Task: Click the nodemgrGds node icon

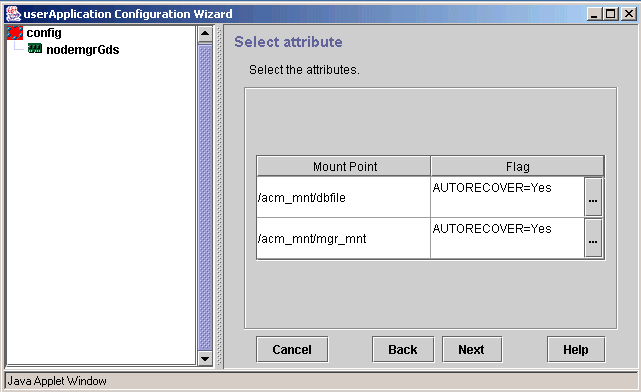Action: tap(35, 49)
